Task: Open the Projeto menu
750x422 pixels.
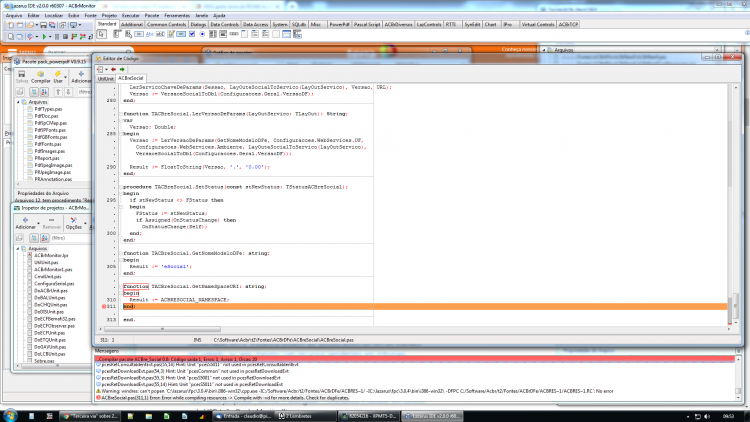Action: [109, 16]
